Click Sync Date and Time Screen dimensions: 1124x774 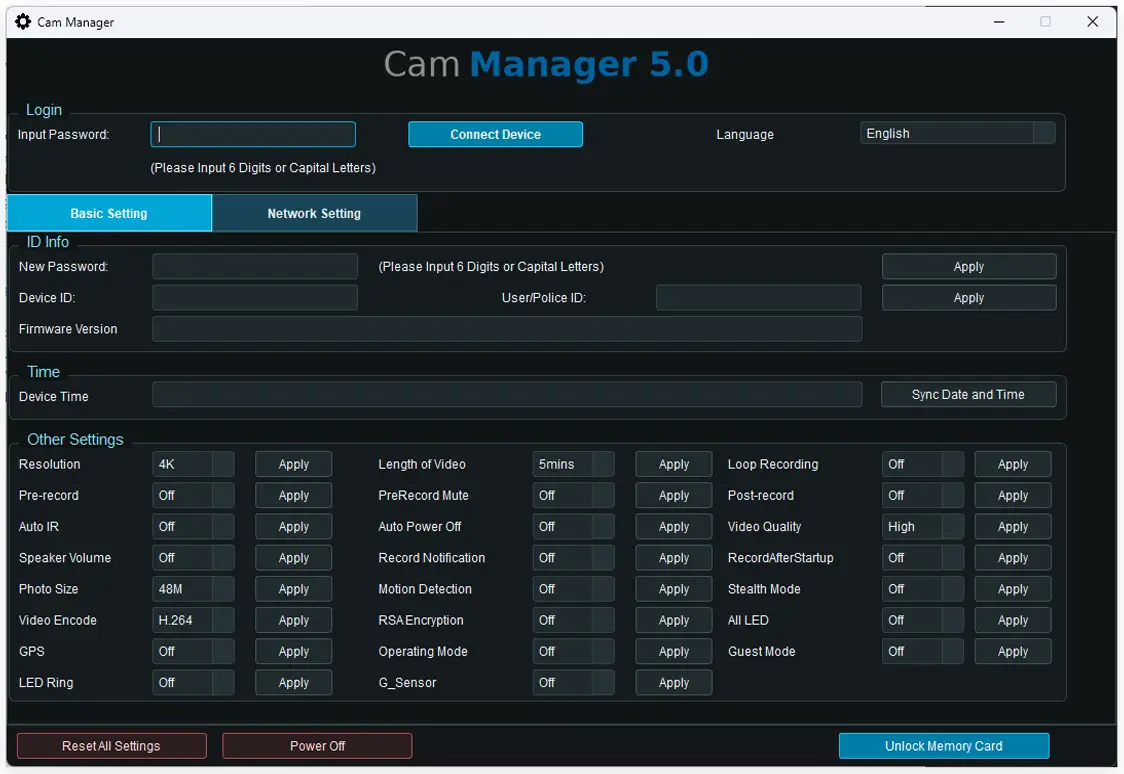968,394
